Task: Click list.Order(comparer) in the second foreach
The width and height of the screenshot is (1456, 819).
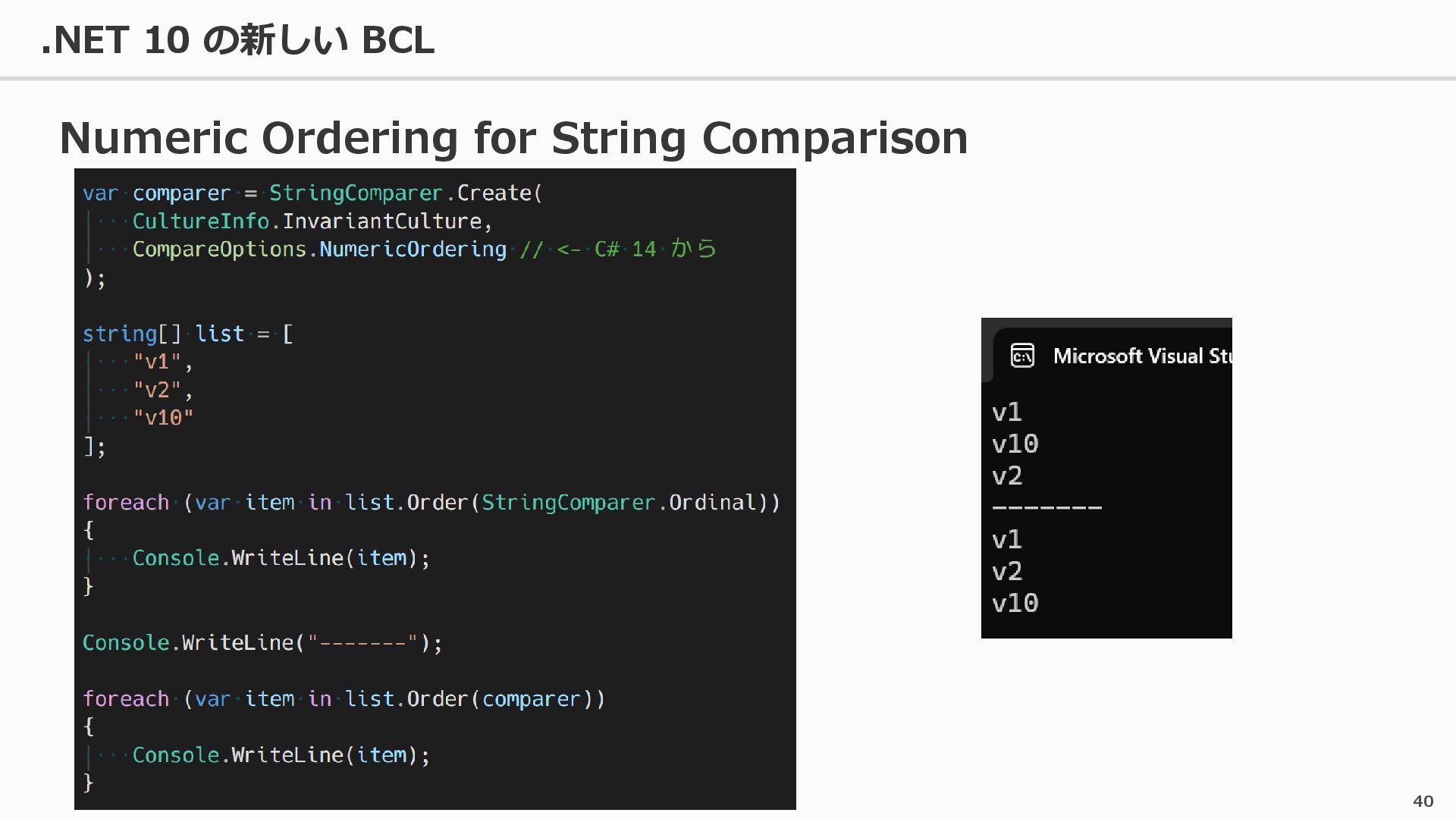Action: pos(469,698)
